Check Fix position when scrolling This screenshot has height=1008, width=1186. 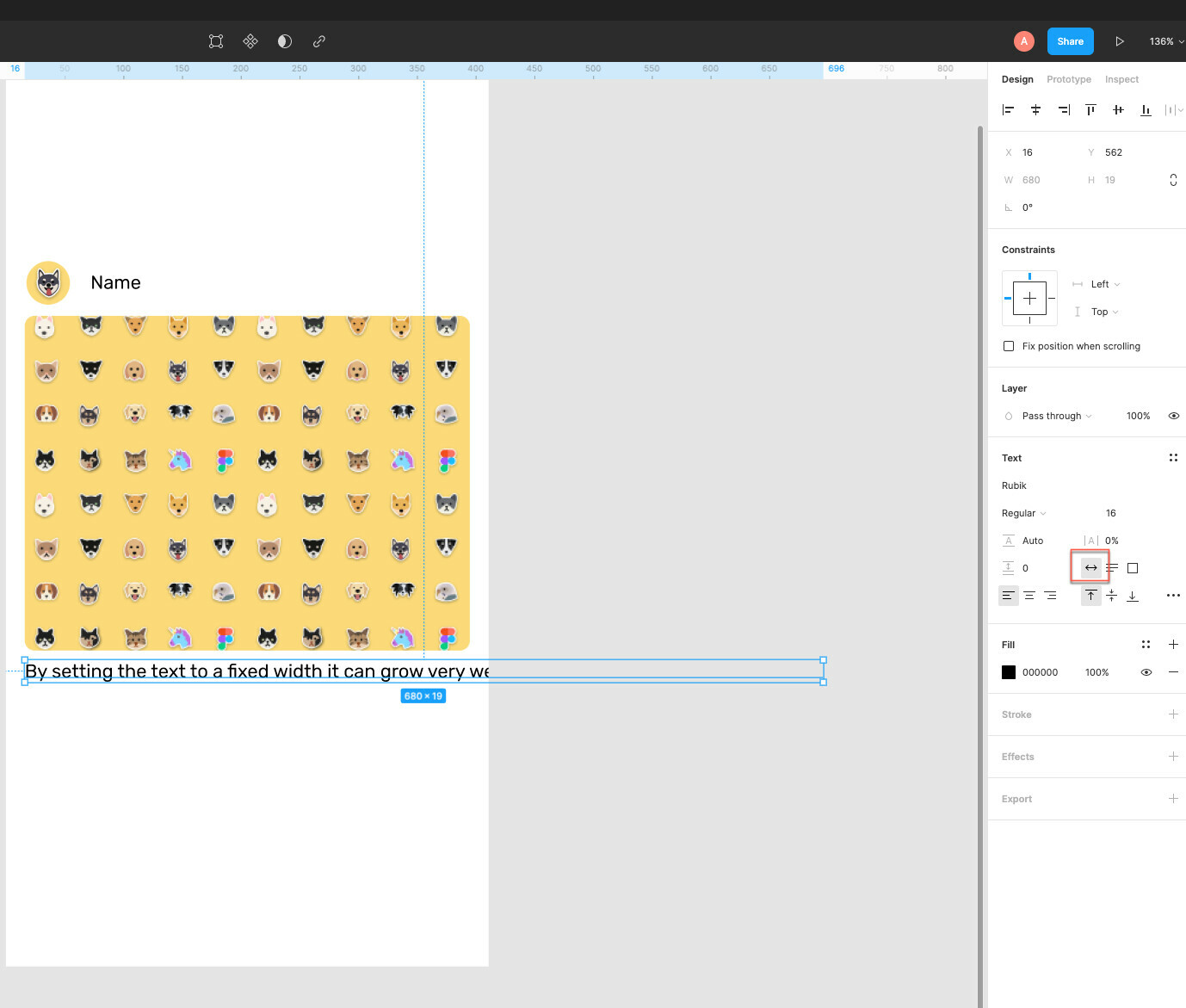tap(1009, 346)
